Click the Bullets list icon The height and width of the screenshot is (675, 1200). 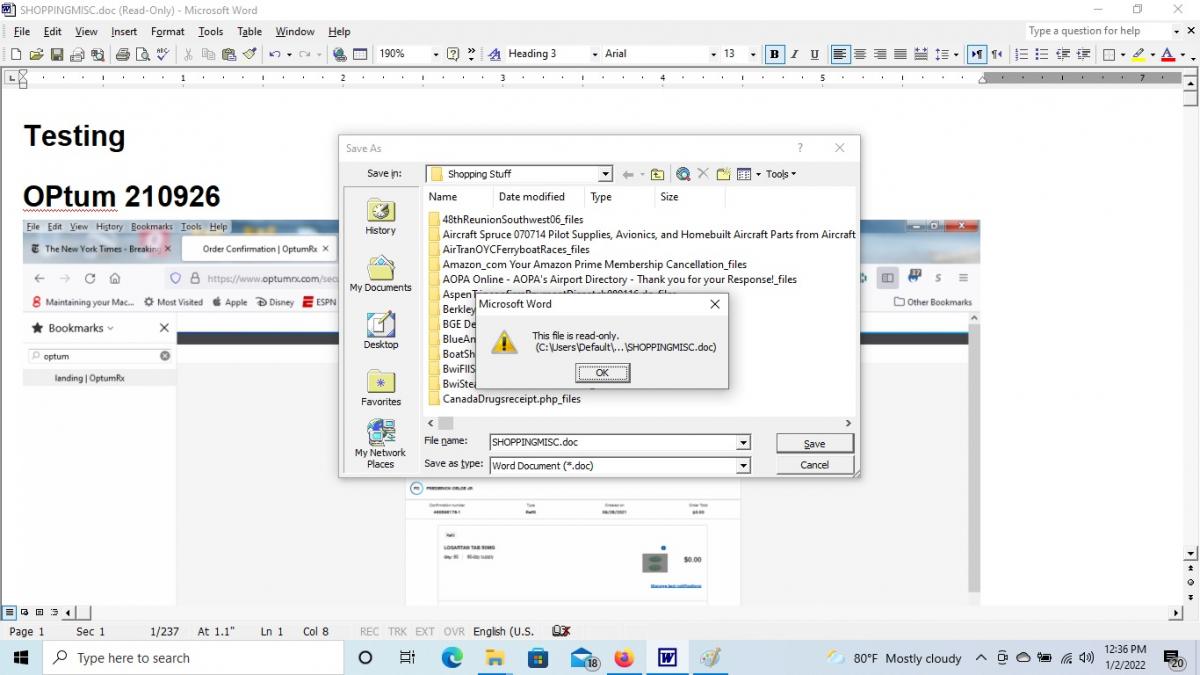click(x=1042, y=54)
